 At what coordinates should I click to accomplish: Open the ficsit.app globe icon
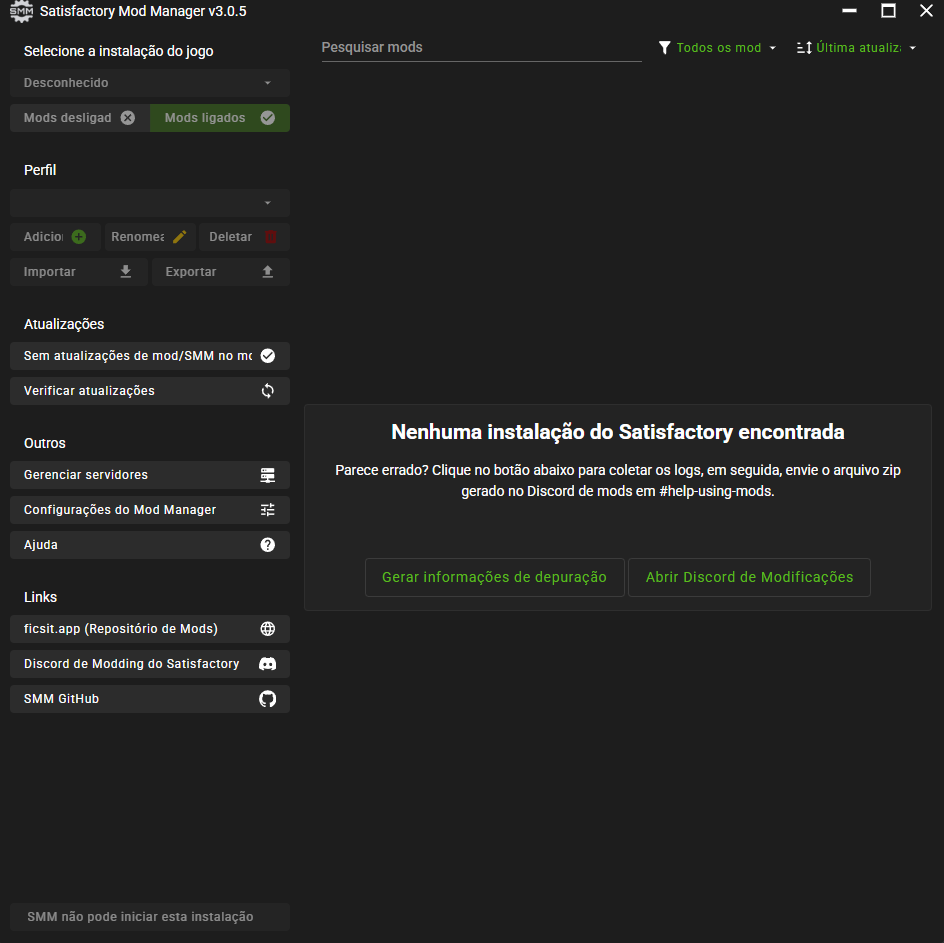click(x=266, y=628)
